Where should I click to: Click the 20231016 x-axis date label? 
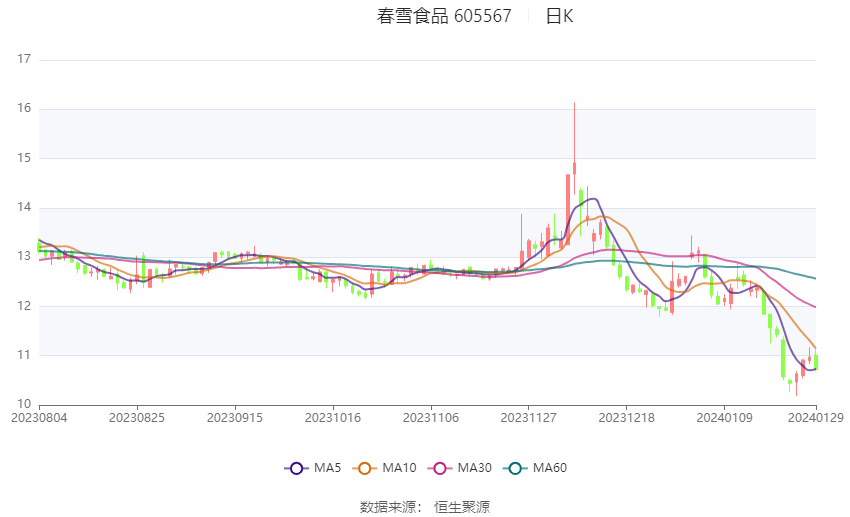[x=333, y=418]
